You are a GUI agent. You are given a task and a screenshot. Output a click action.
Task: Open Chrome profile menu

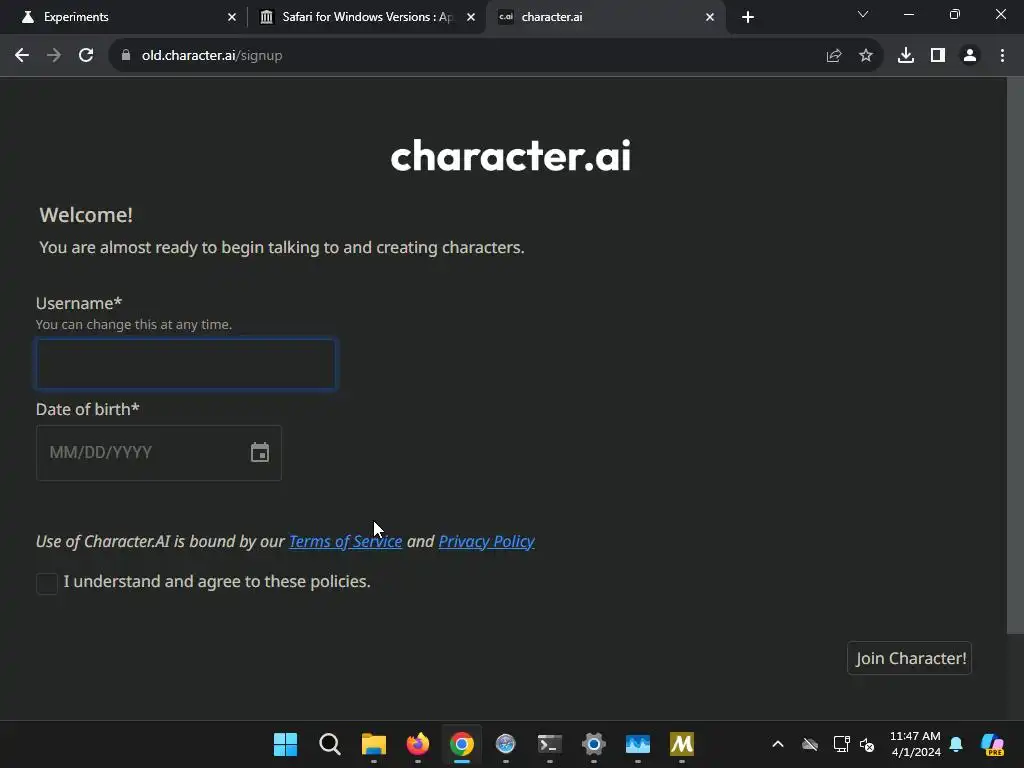point(969,56)
